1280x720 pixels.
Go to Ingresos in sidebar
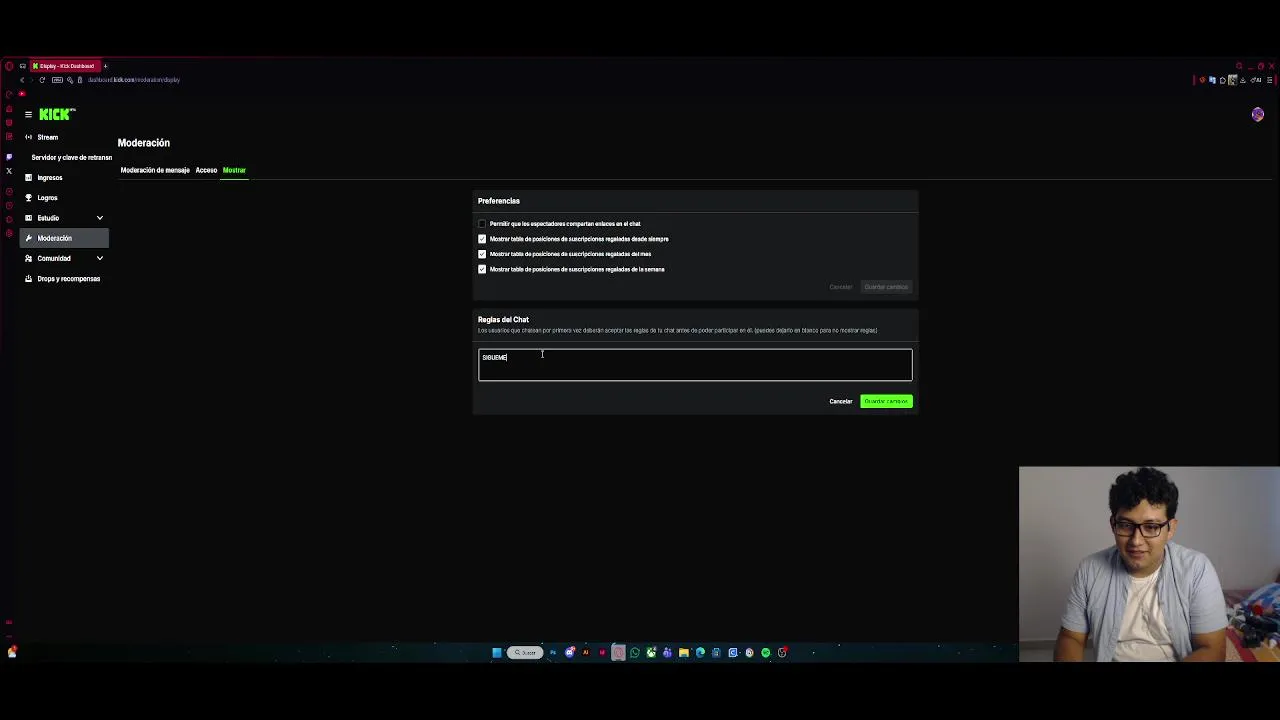click(50, 177)
